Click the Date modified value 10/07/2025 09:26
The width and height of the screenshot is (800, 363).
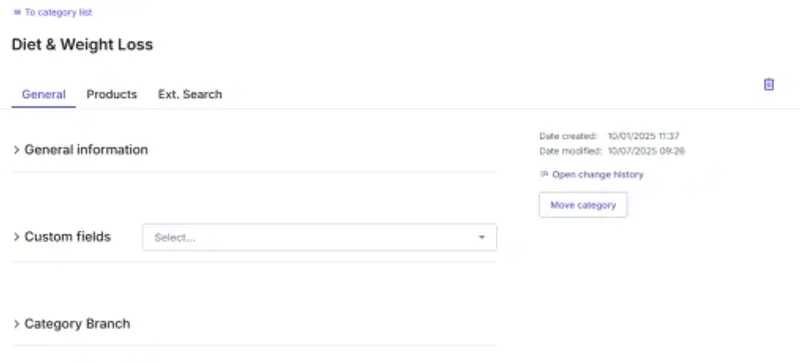point(646,151)
